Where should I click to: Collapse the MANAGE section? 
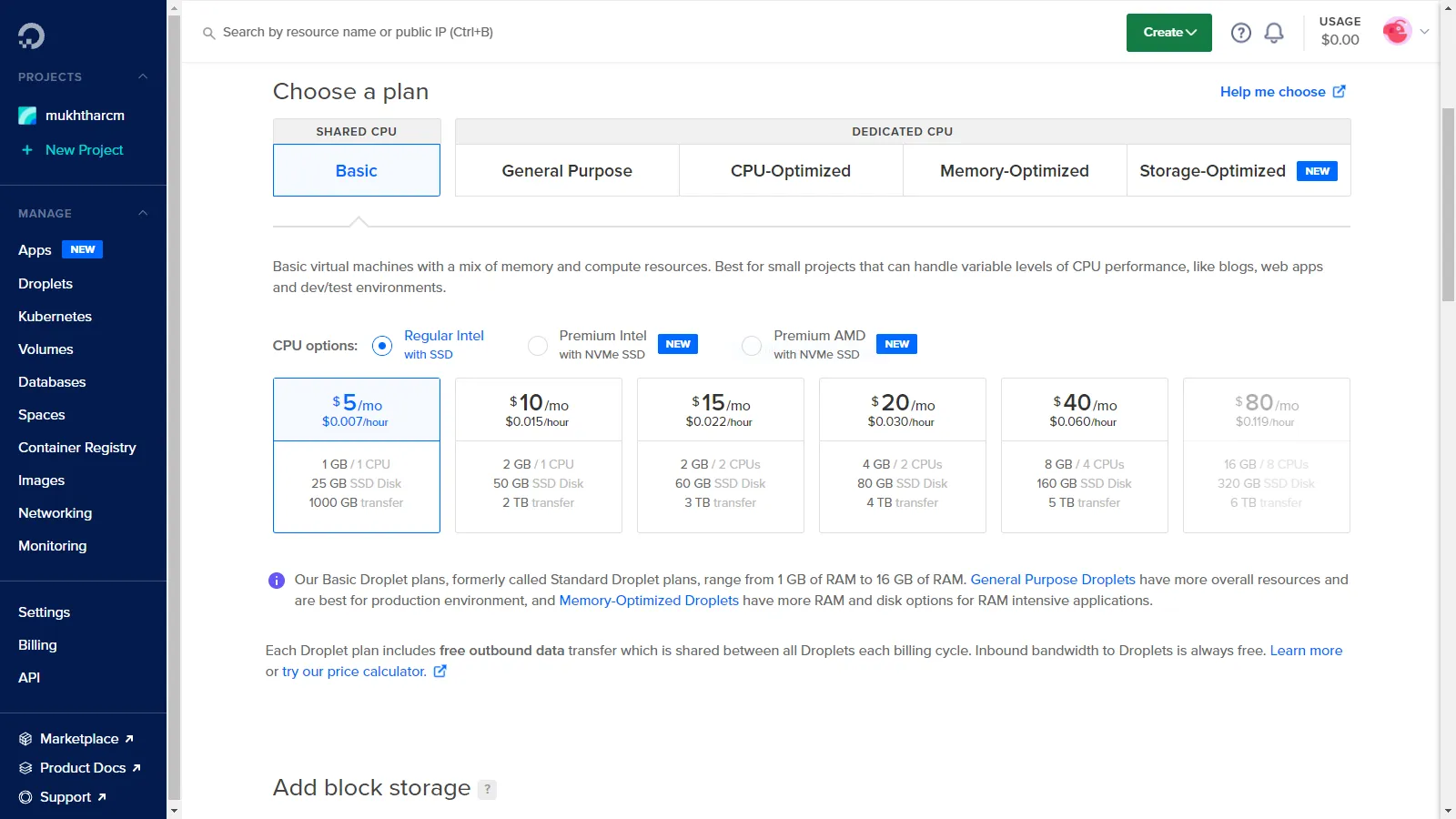point(142,213)
